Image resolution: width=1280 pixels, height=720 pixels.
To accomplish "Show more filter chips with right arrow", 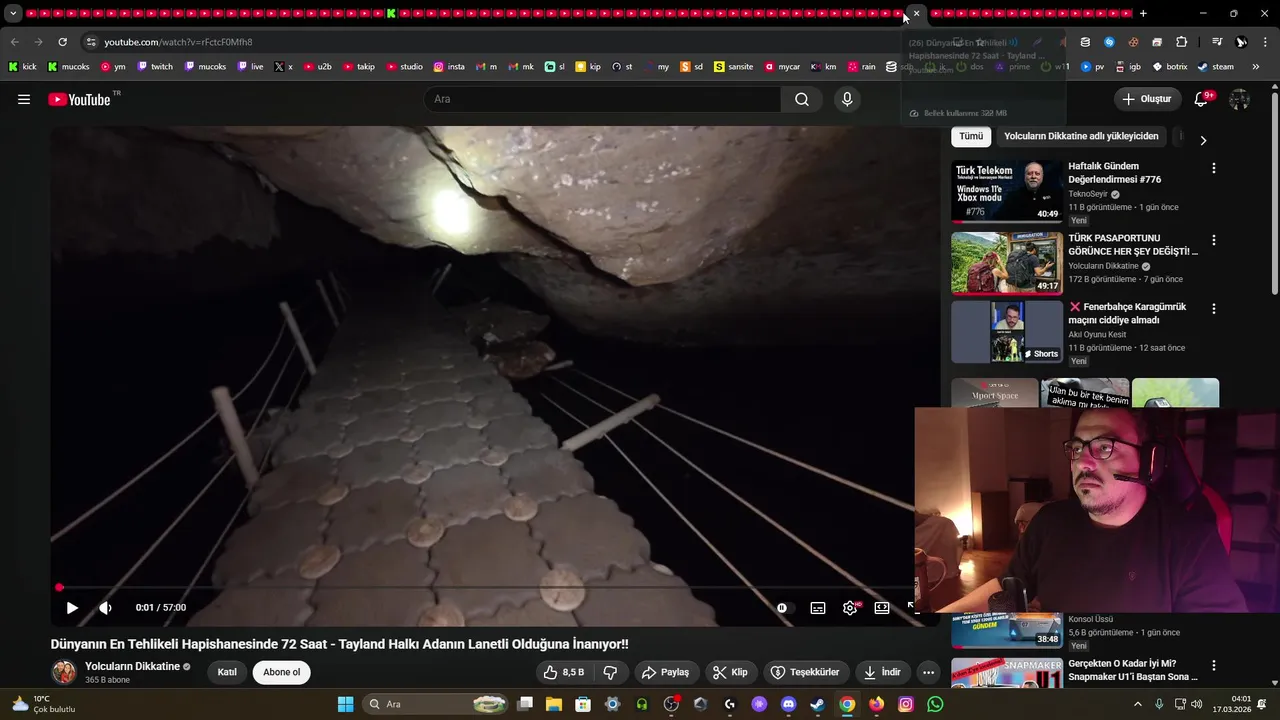I will point(1203,140).
